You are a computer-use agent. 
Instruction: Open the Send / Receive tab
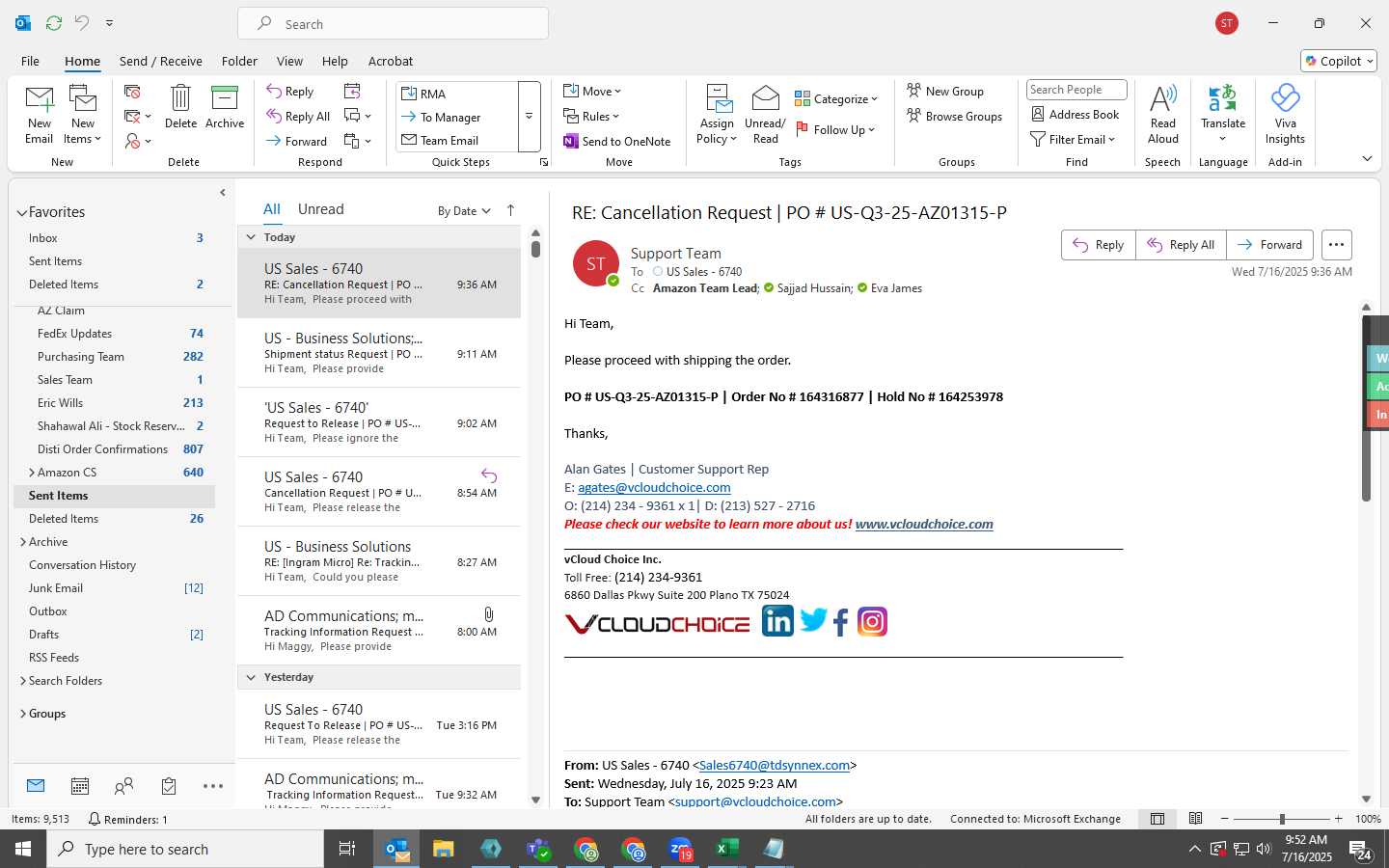pyautogui.click(x=161, y=61)
